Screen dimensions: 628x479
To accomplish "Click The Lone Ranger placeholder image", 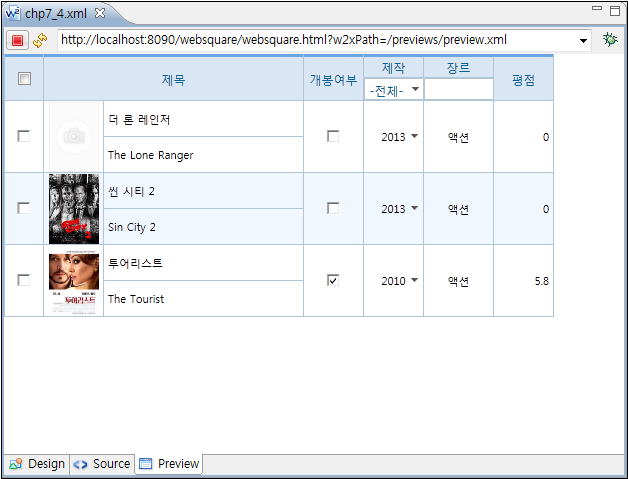I will [74, 137].
